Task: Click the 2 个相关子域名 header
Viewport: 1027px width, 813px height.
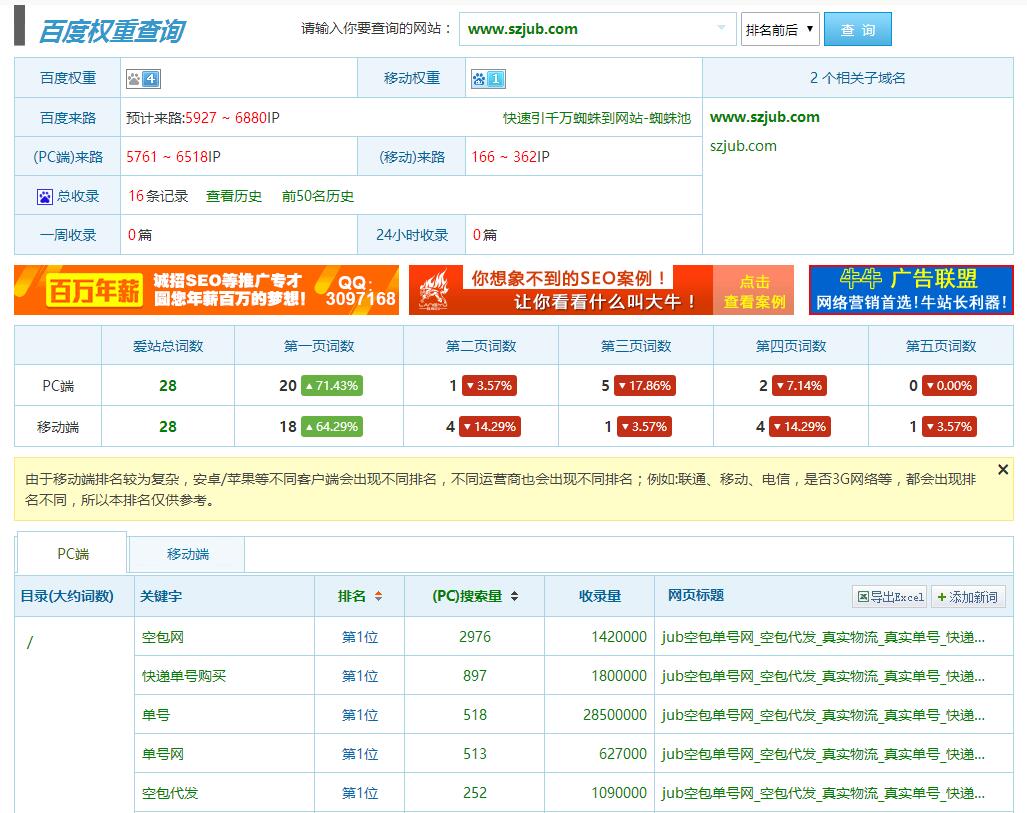Action: click(x=857, y=78)
